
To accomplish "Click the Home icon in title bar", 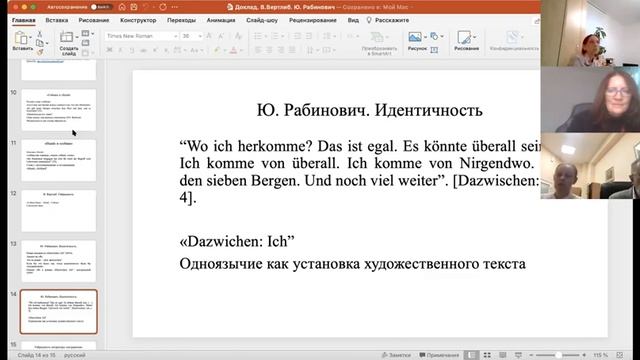I will point(122,7).
